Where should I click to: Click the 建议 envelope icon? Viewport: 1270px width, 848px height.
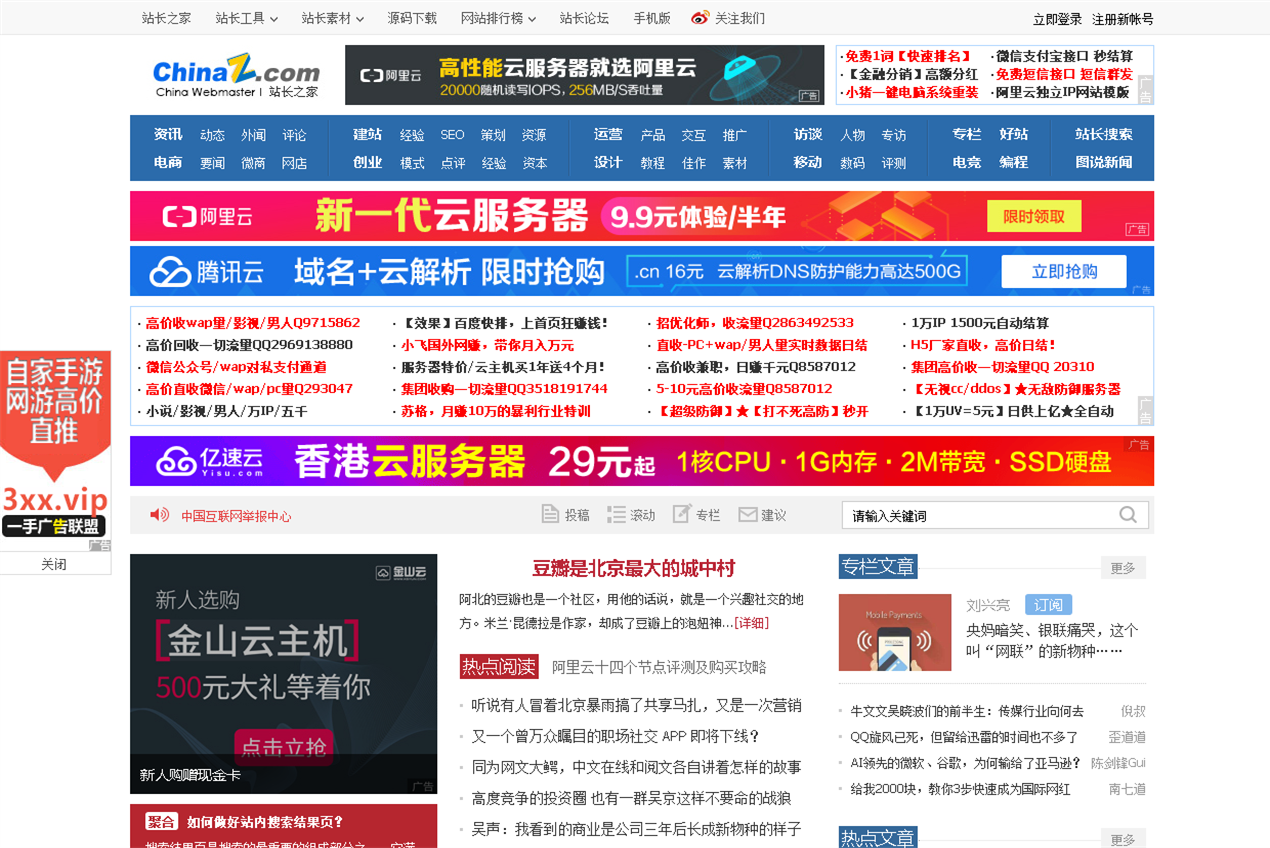[747, 515]
